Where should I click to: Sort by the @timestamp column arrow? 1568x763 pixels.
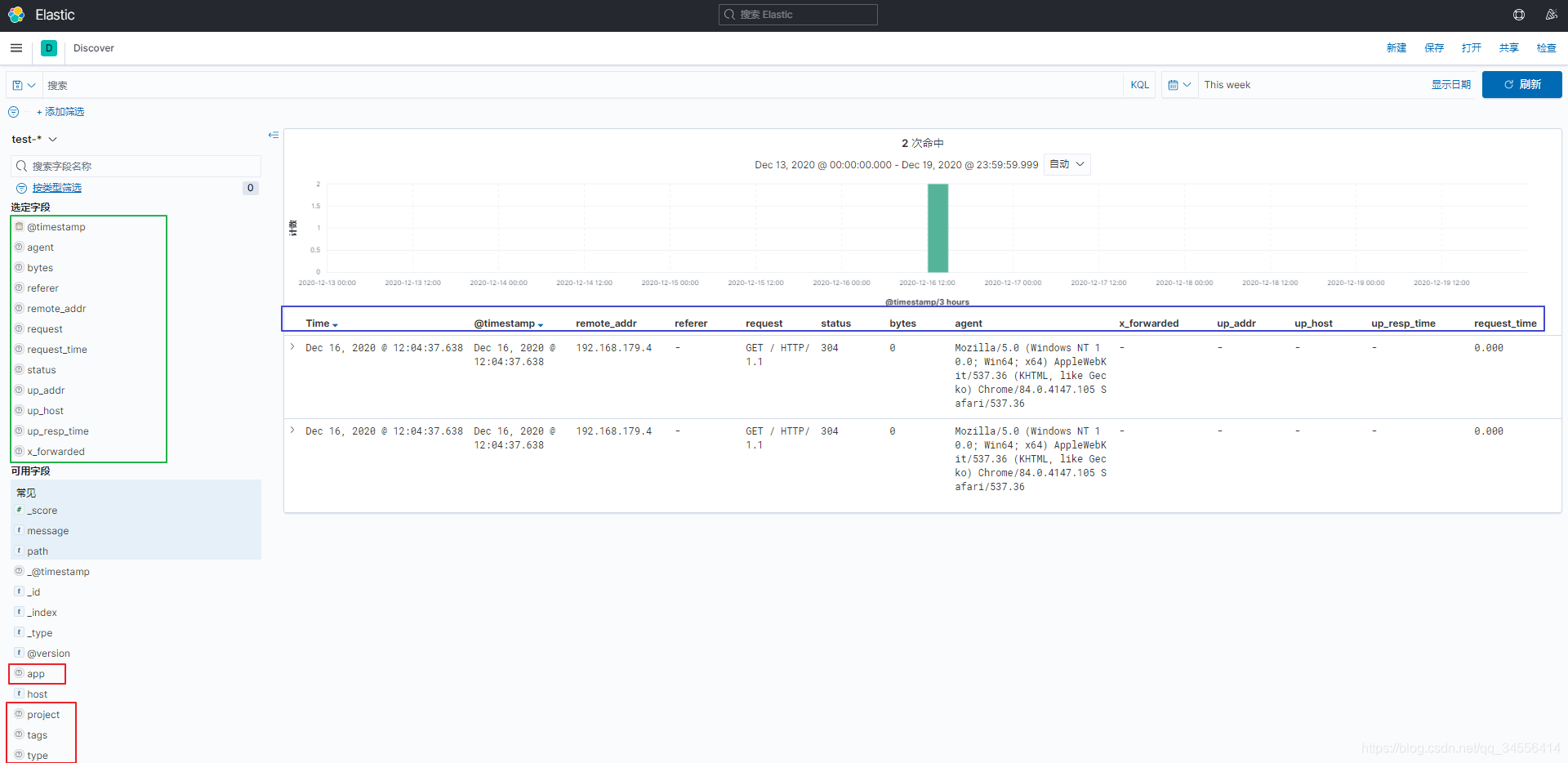point(541,325)
